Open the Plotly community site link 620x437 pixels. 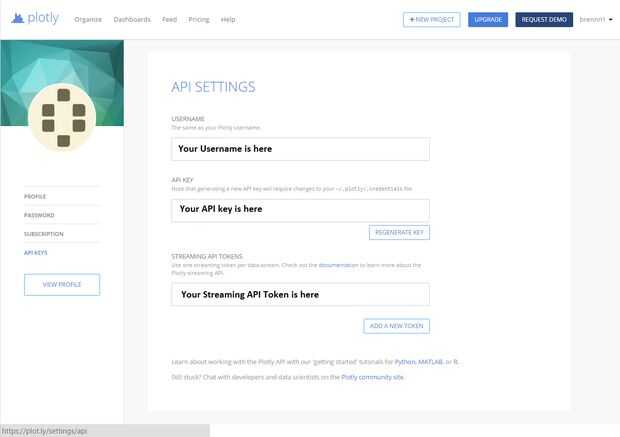(x=373, y=377)
